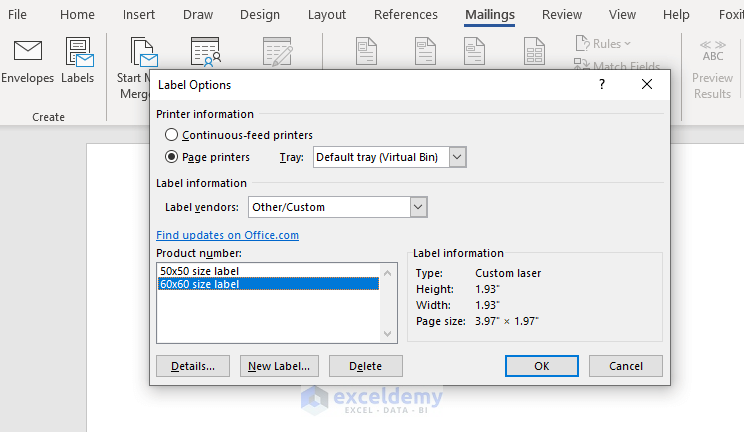Click the product list scrollbar down arrow

(x=390, y=335)
